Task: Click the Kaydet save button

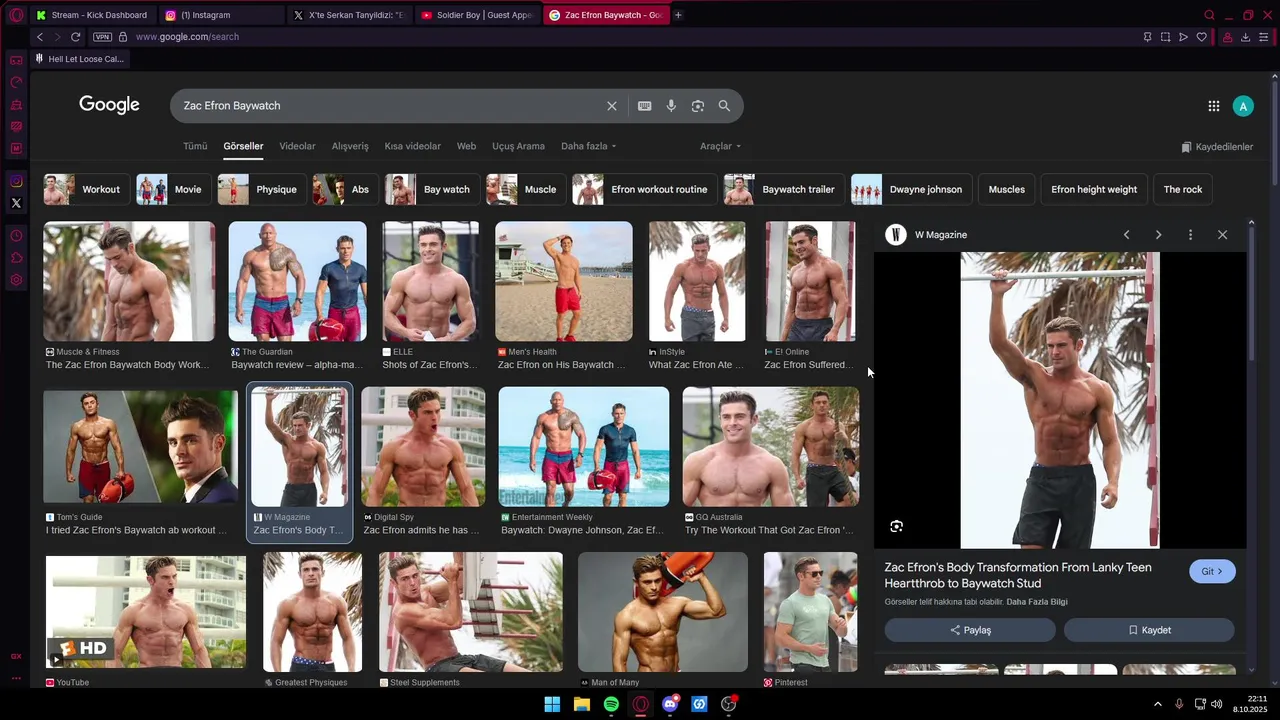Action: click(x=1149, y=630)
